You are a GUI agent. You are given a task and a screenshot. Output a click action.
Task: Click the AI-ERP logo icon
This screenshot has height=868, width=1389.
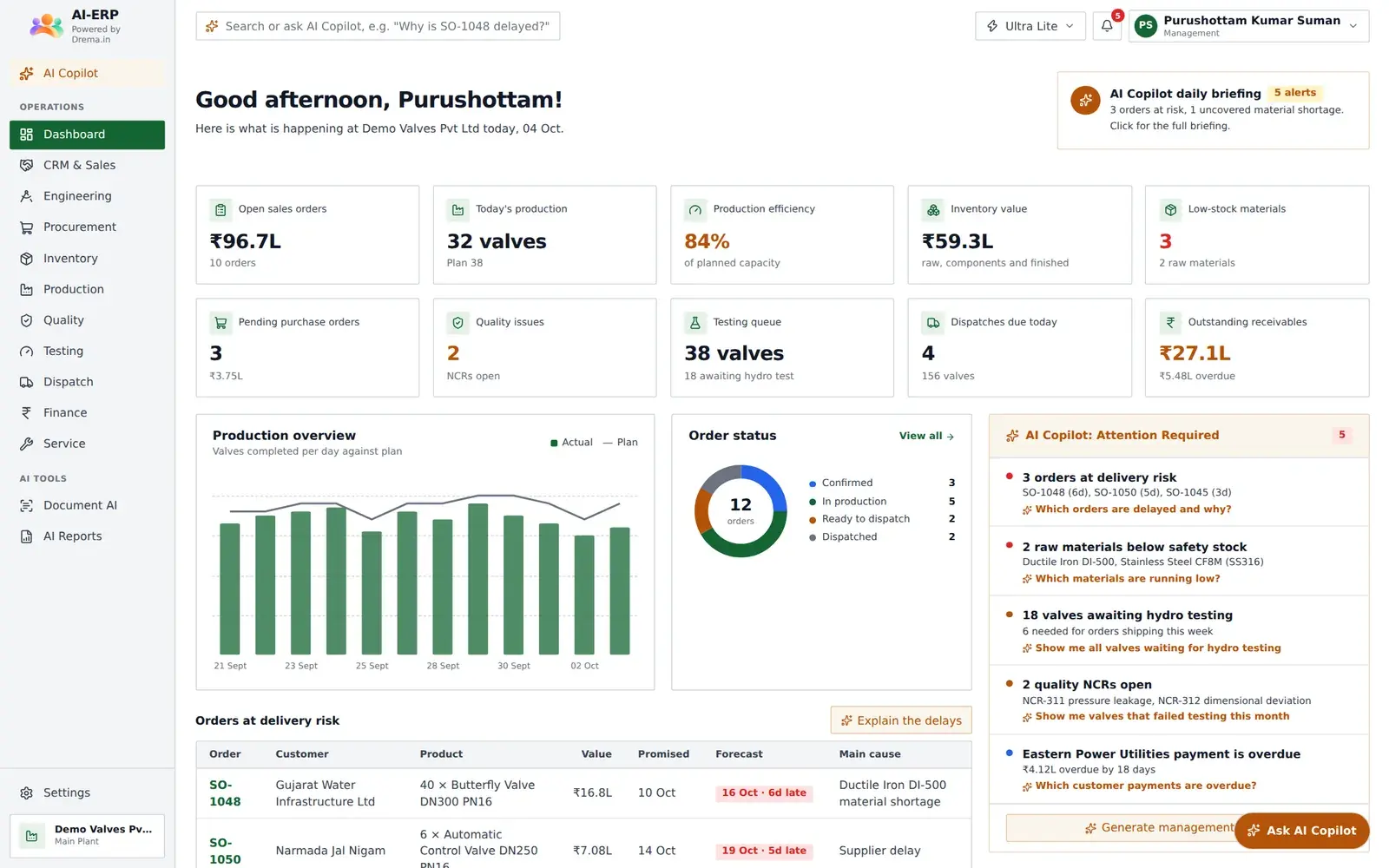click(46, 26)
